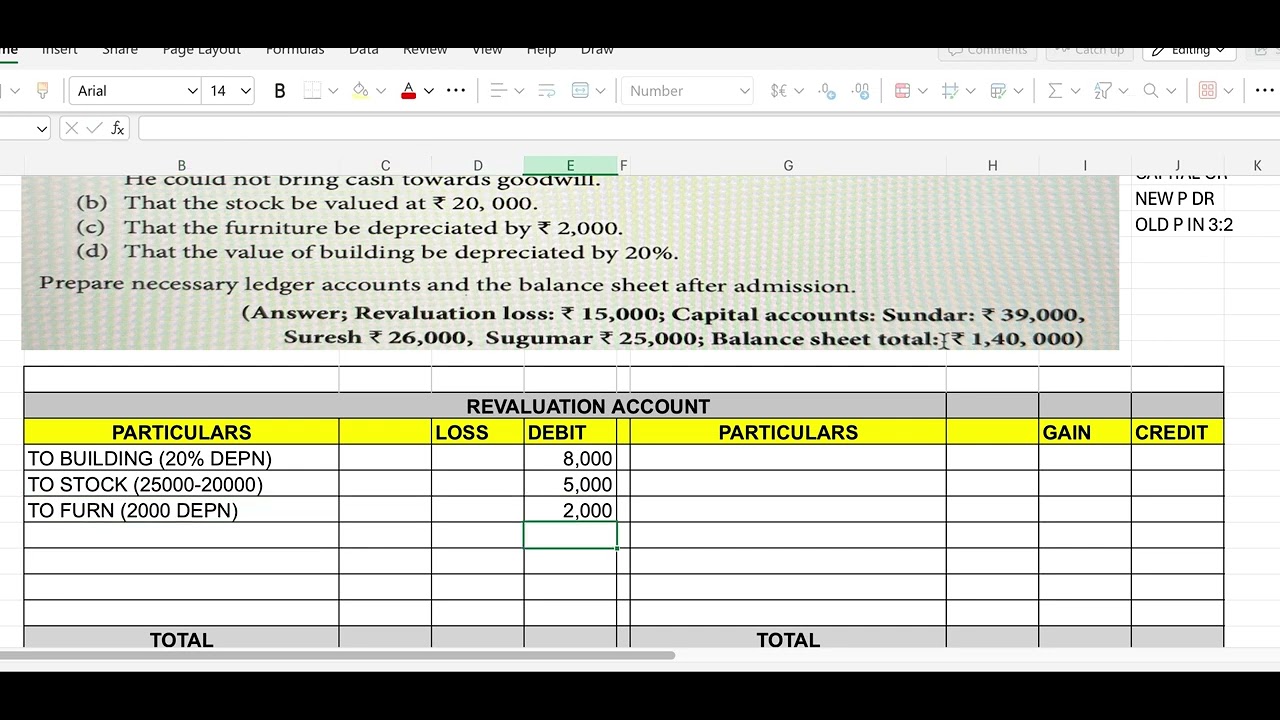1280x720 pixels.
Task: Click the add-ins grid icon
Action: 1207,91
